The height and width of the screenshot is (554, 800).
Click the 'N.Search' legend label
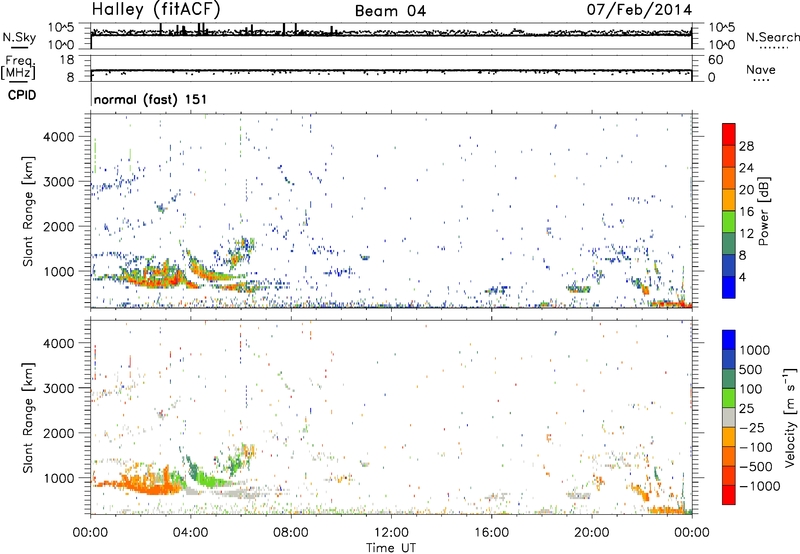point(772,37)
